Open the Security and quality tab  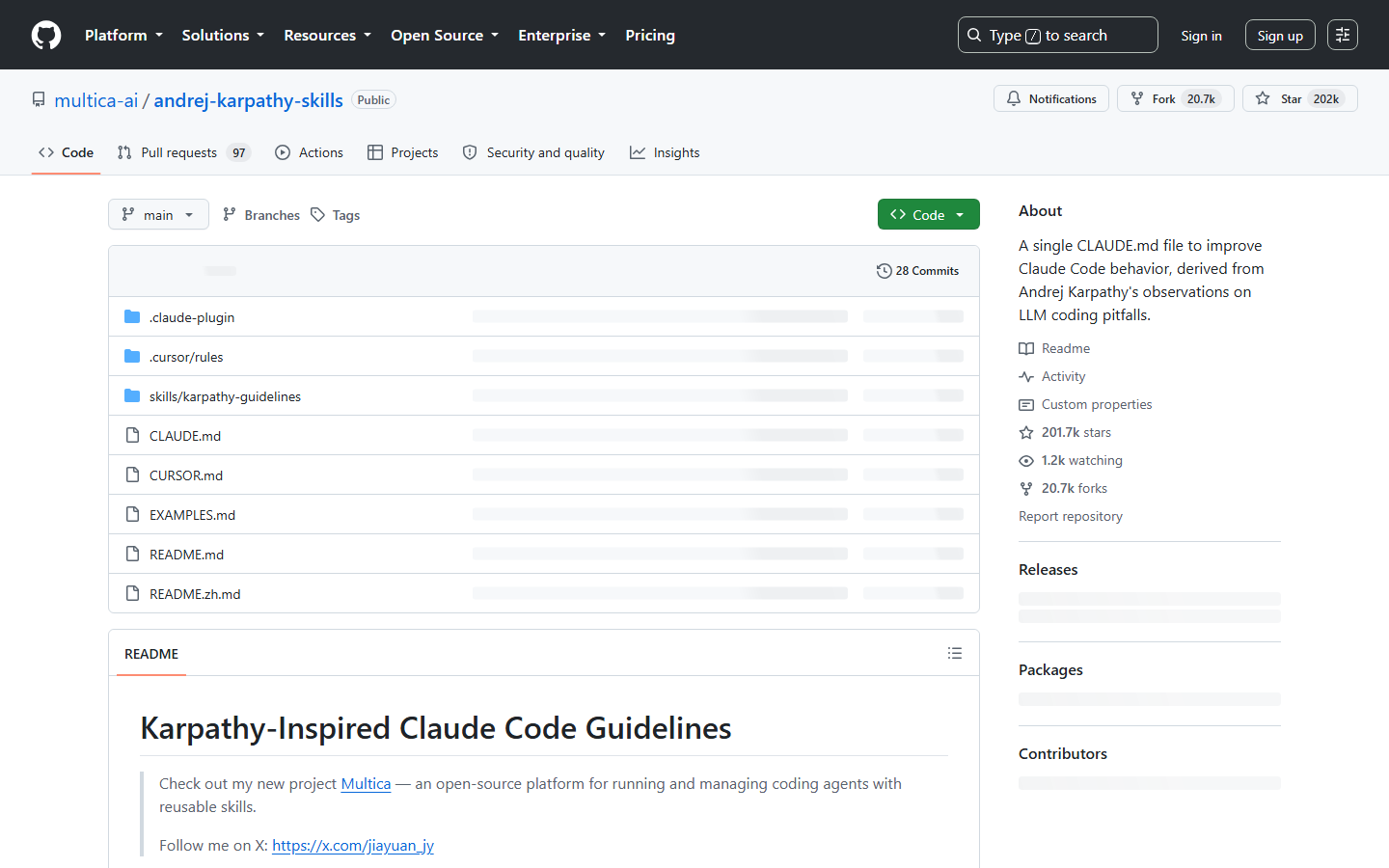533,152
